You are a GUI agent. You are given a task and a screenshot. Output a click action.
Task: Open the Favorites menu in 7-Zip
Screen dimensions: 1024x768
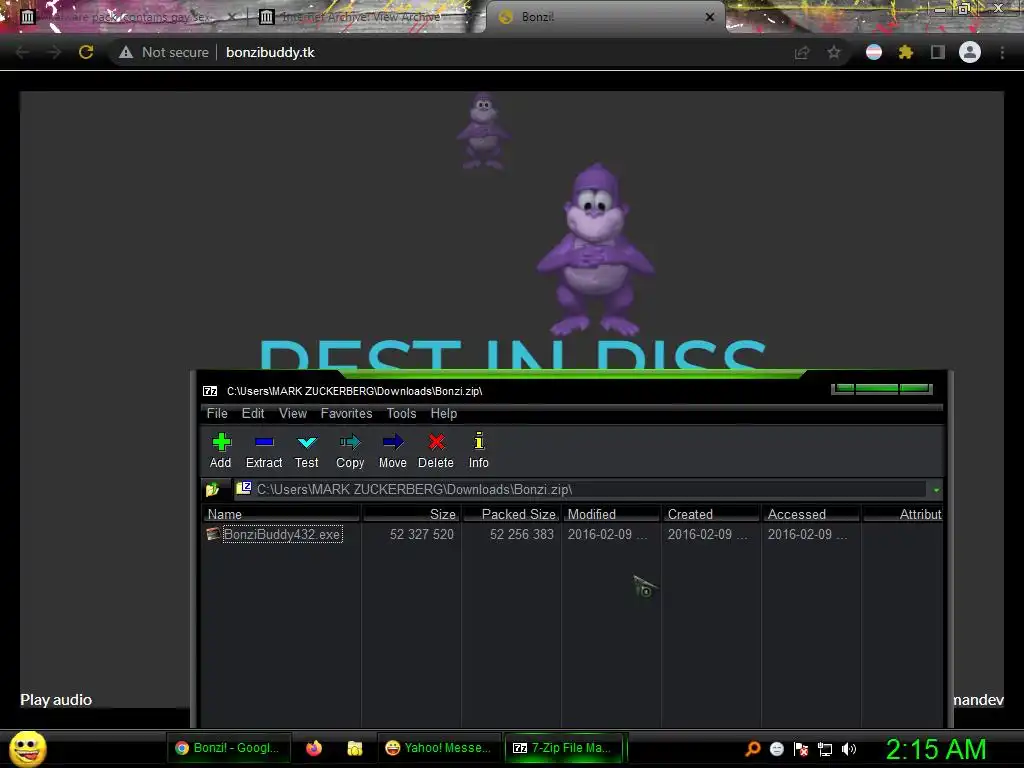click(346, 413)
